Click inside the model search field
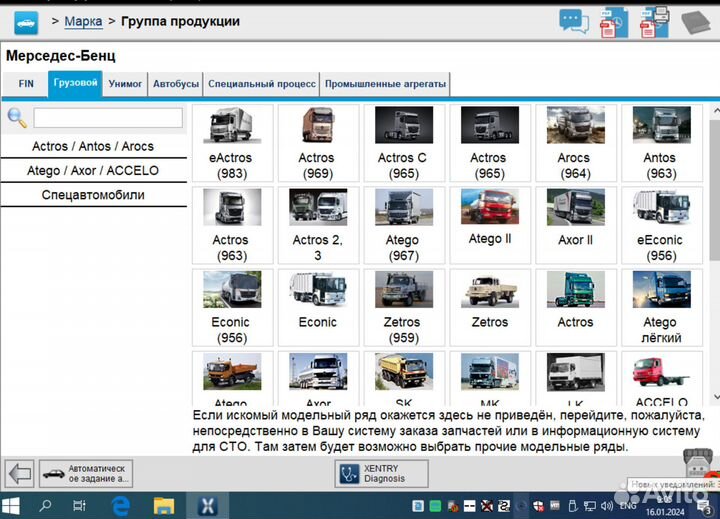This screenshot has width=720, height=519. [x=108, y=118]
